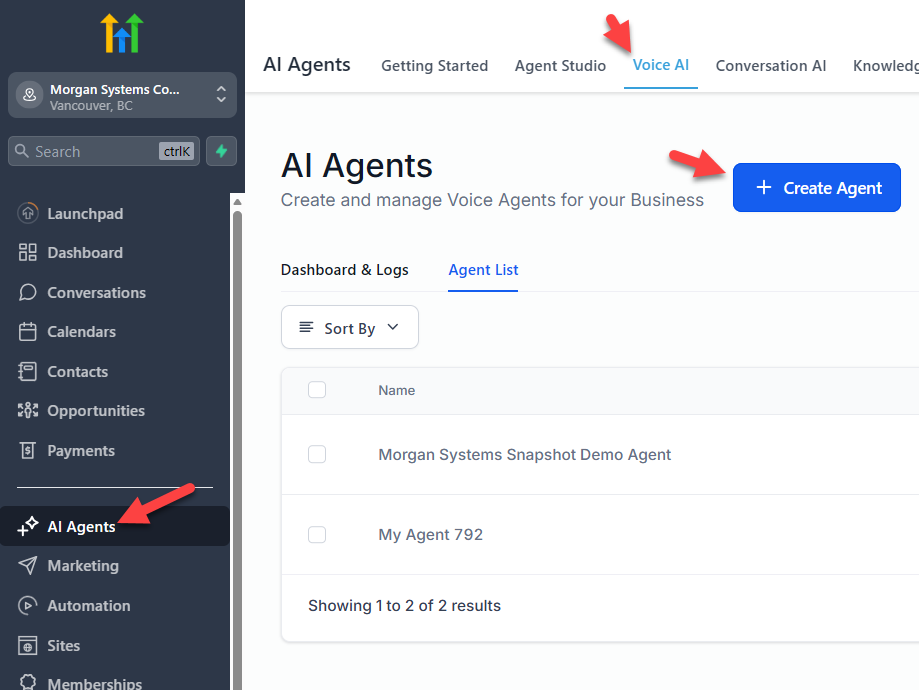
Task: Click the Contacts book icon
Action: (x=28, y=371)
